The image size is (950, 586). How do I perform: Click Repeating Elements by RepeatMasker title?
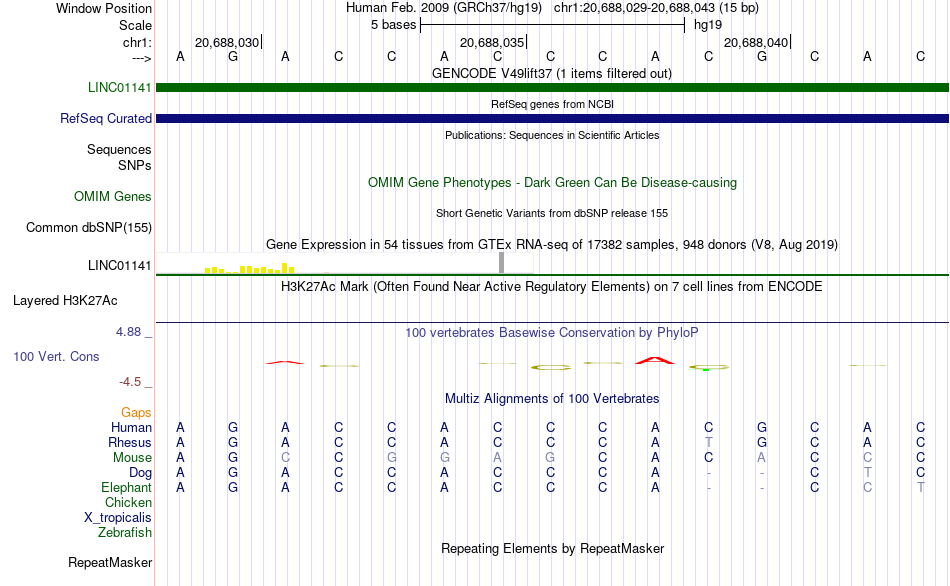pyautogui.click(x=552, y=548)
